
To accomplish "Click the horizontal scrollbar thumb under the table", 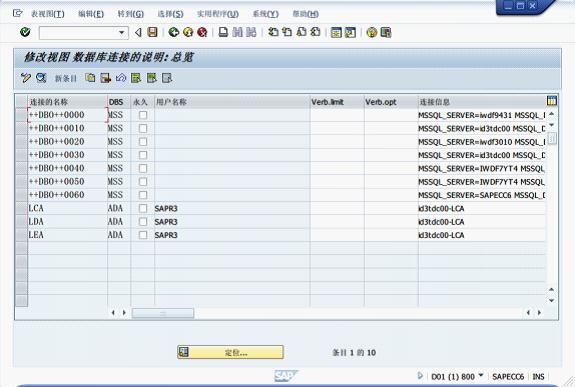I will 163,313.
